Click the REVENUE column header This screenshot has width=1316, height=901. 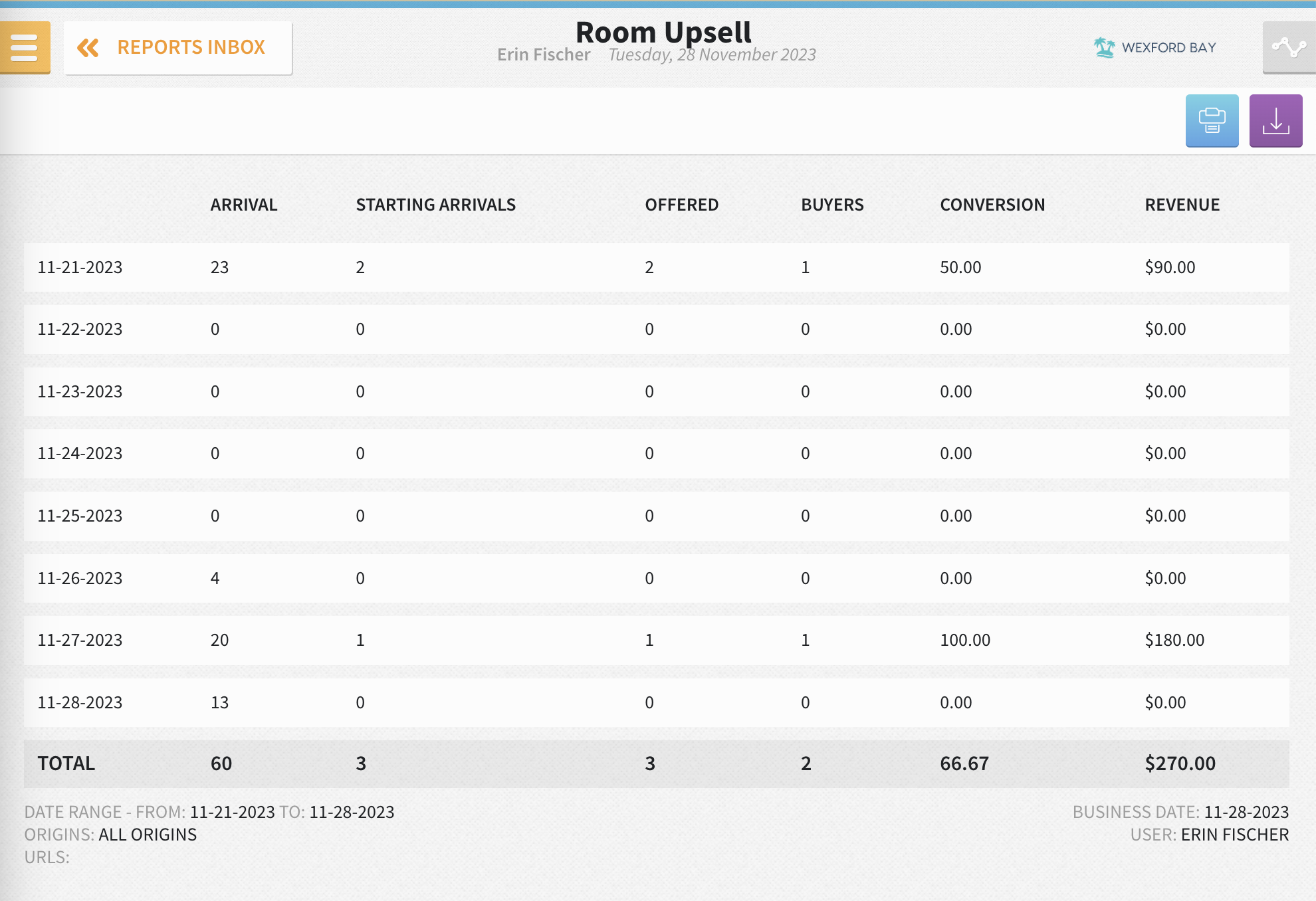(1181, 205)
